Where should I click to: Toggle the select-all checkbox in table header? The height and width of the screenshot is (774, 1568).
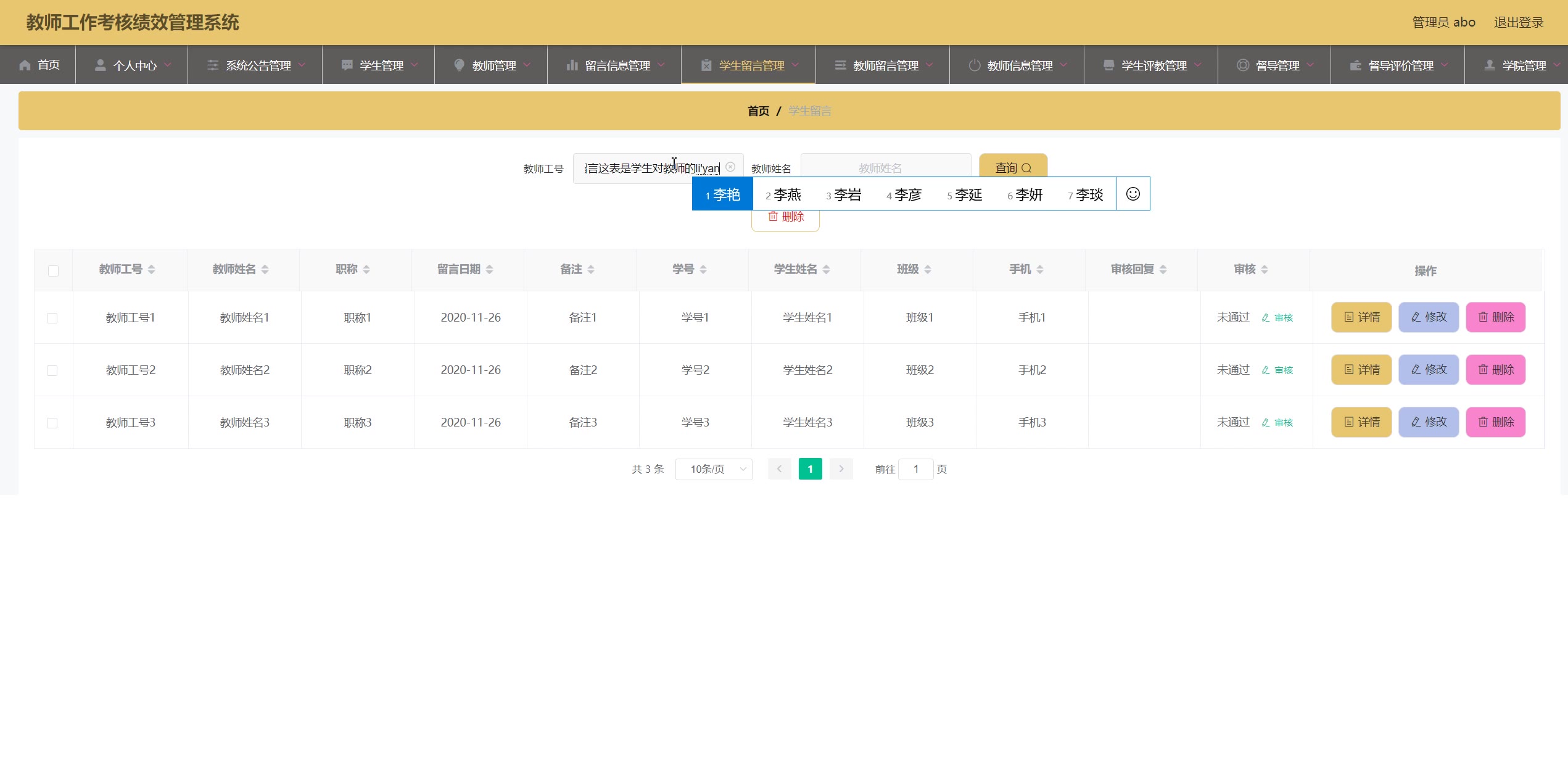53,270
